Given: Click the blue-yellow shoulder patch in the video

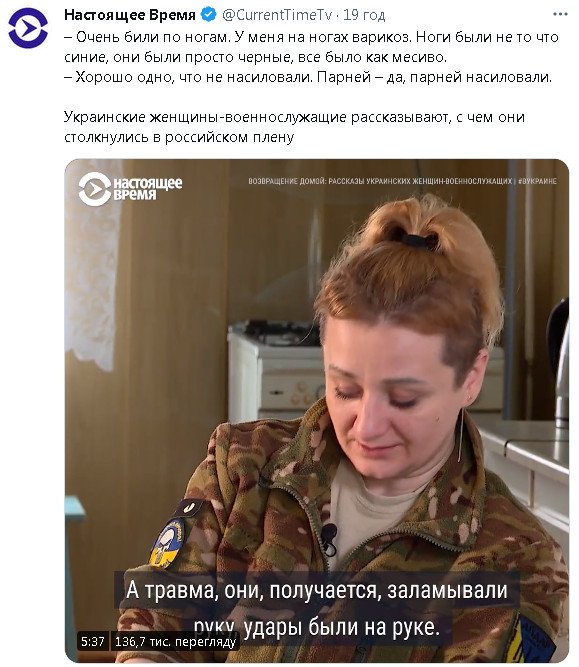Looking at the screenshot, I should click(x=168, y=543).
